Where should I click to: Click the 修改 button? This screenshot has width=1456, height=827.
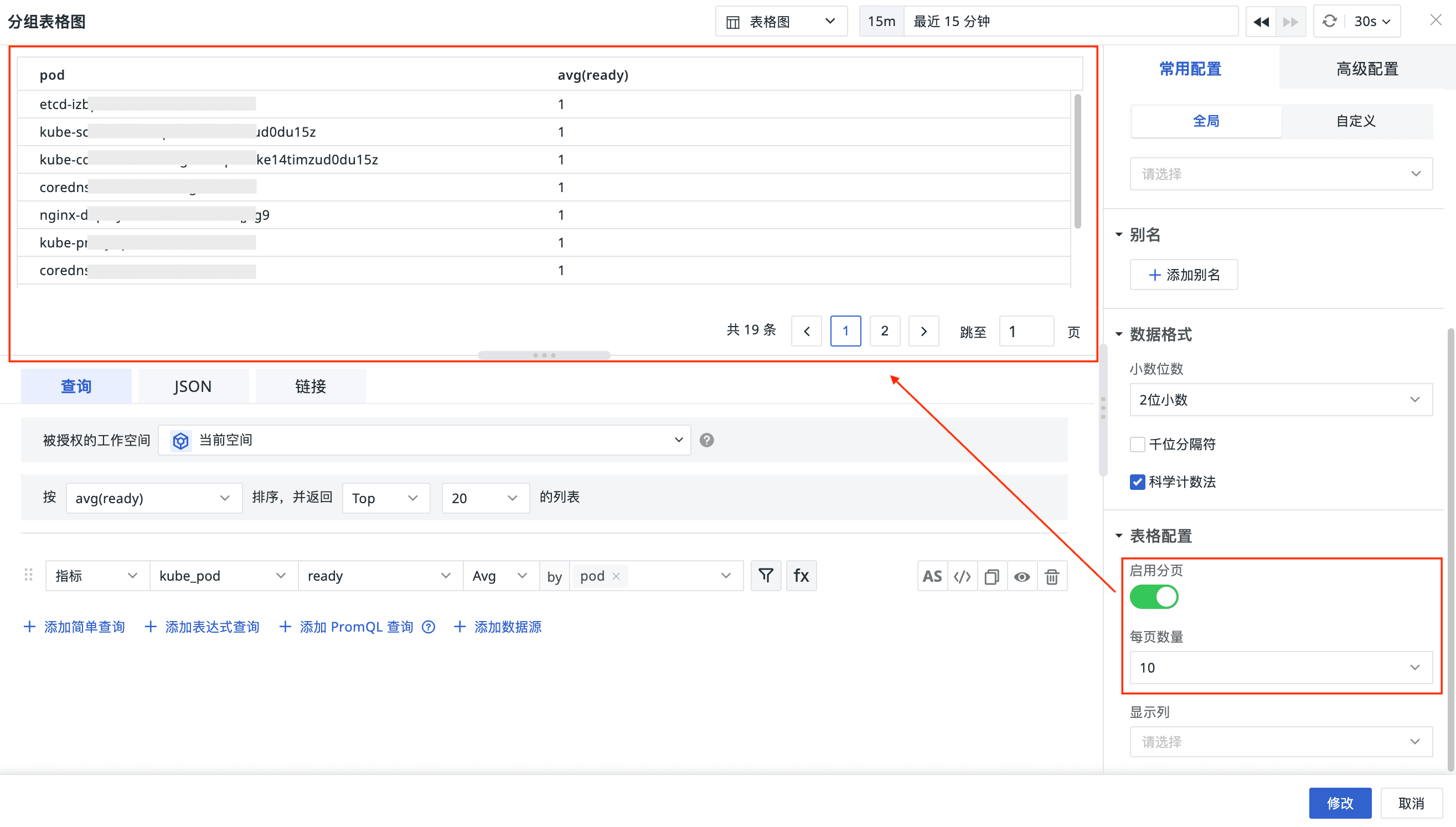[1340, 803]
